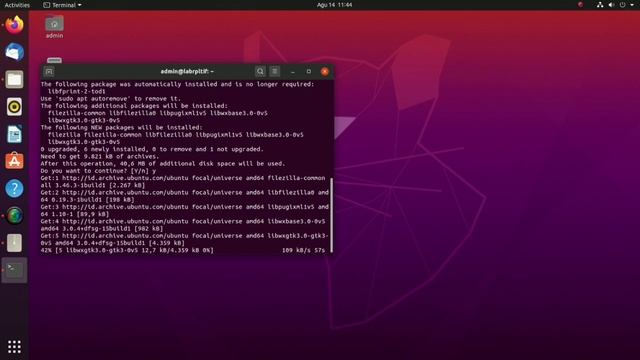Click the green globe app in dock
Screen dimensions: 640x360
point(14,216)
